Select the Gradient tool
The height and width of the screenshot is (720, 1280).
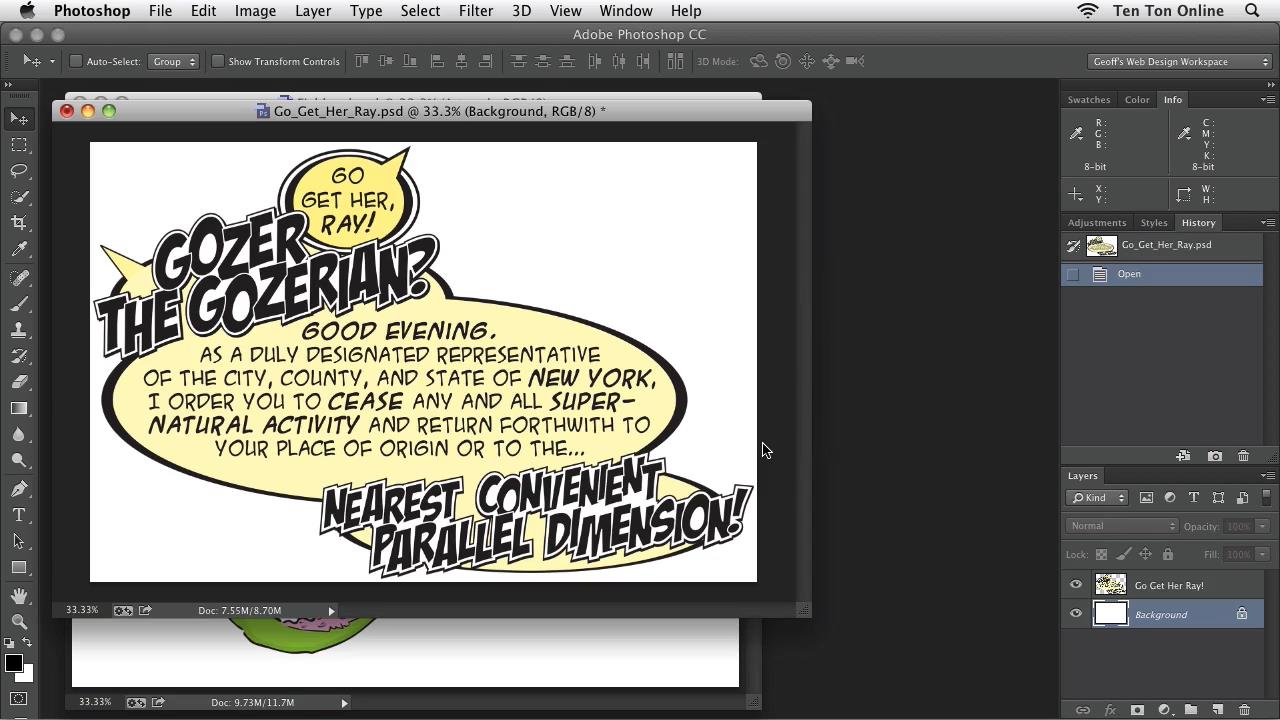point(19,408)
